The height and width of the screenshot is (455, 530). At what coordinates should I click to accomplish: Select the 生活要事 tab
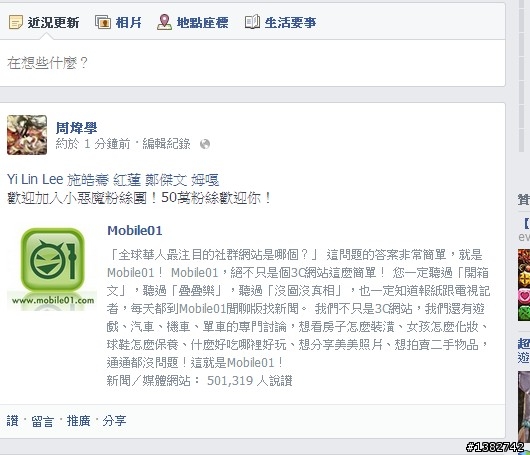281,23
